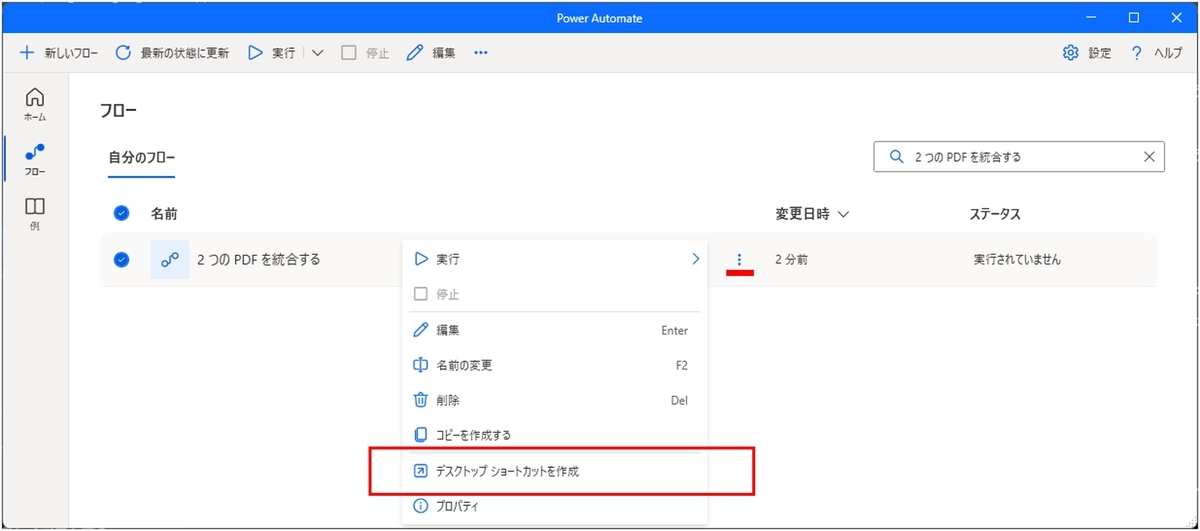Viewport: 1200px width, 531px height.
Task: Open the dropdown arrow next to 実行 in toolbar
Action: tap(317, 53)
